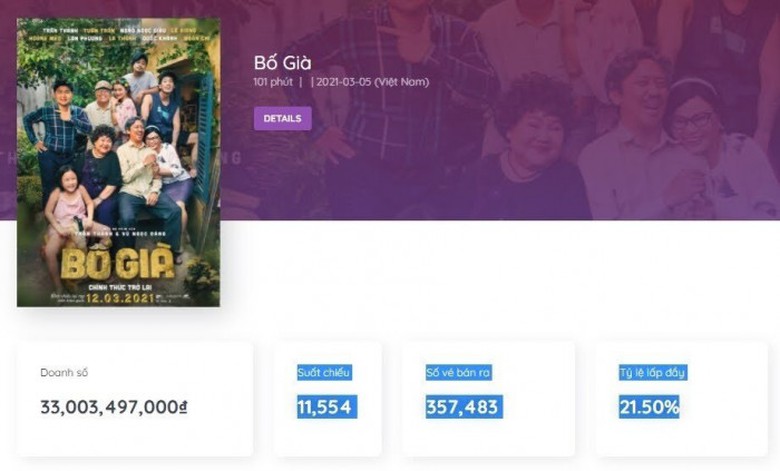
Task: Click the Tỷ lệ lấp đầy label
Action: 653,373
